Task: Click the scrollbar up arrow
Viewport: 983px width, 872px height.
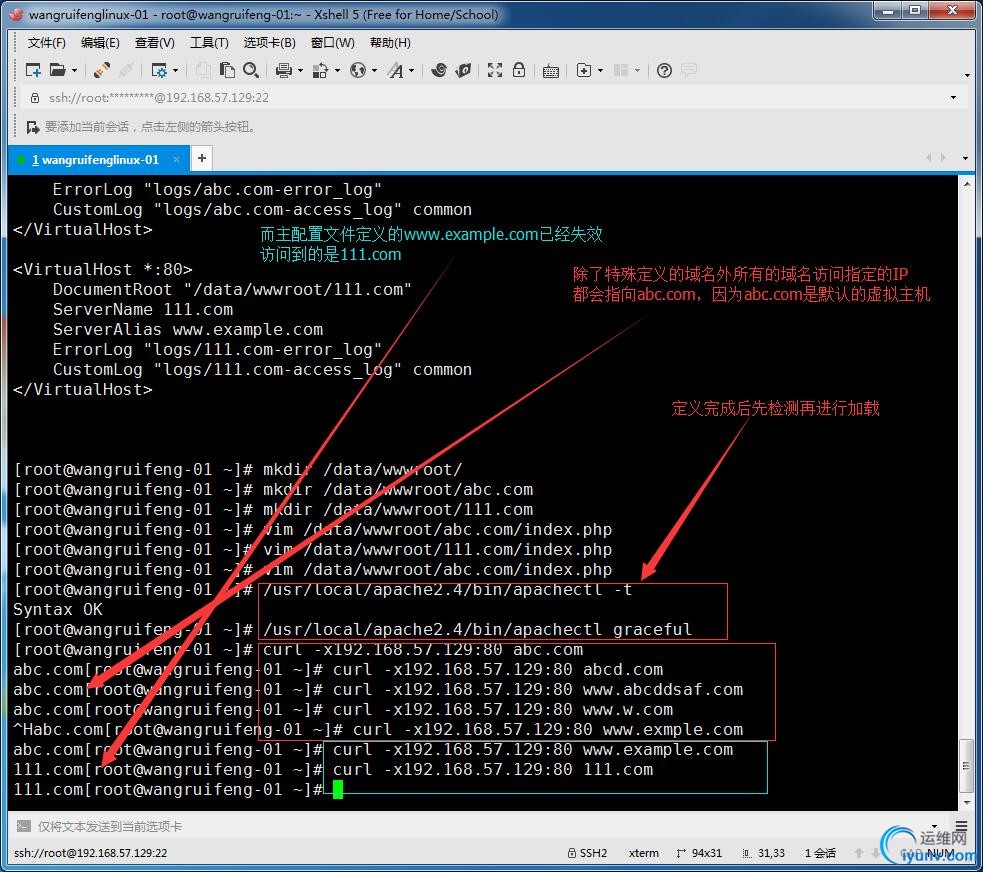Action: pos(966,183)
